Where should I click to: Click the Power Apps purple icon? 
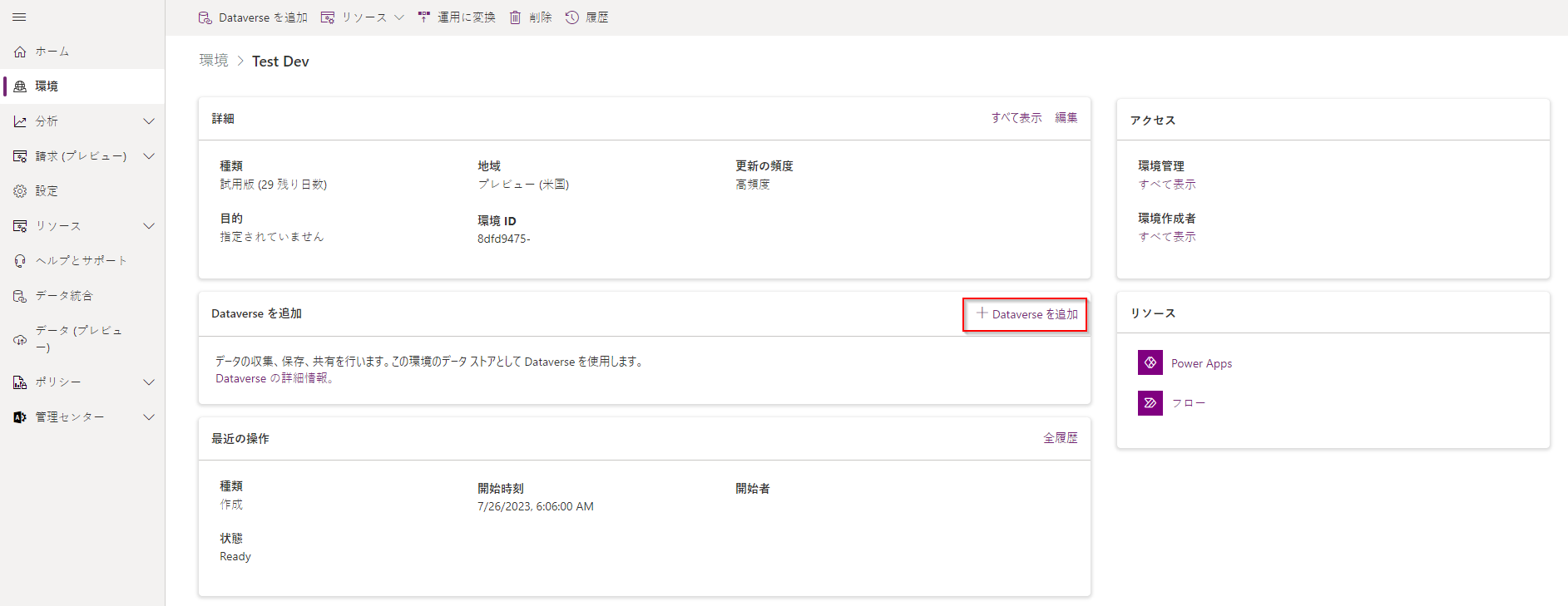coord(1150,362)
